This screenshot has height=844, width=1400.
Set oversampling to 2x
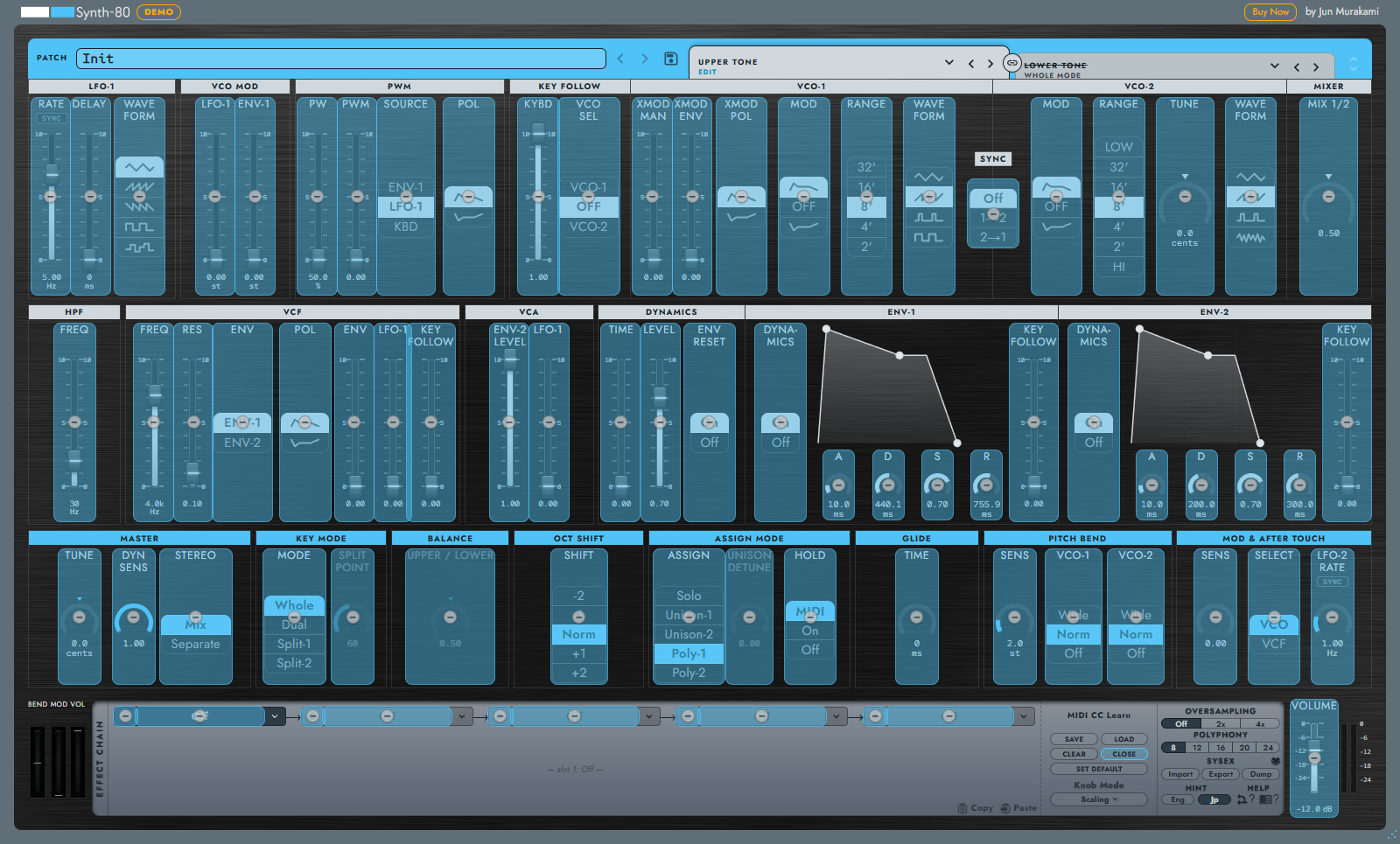point(1220,724)
